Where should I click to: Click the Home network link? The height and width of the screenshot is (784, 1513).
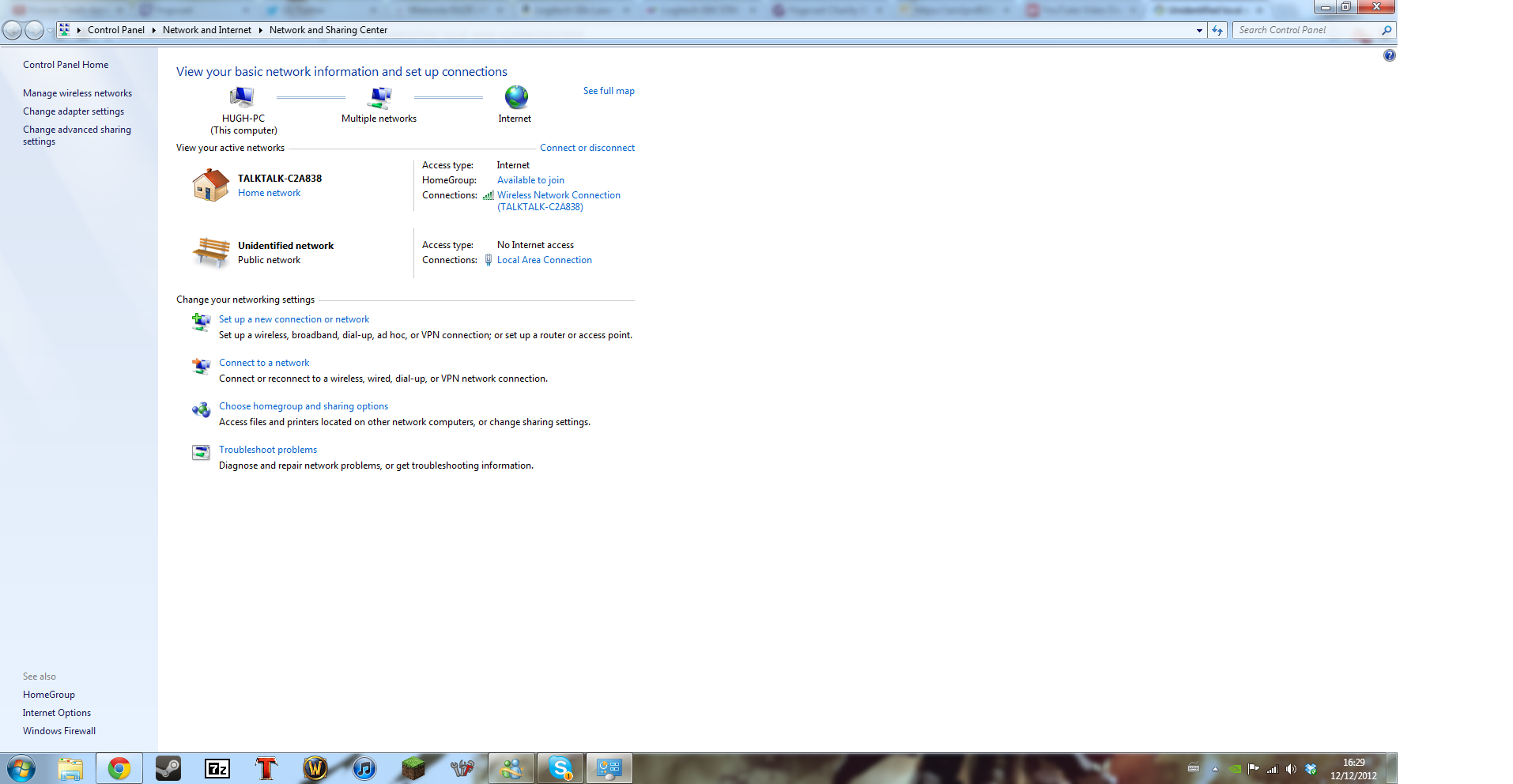coord(269,193)
